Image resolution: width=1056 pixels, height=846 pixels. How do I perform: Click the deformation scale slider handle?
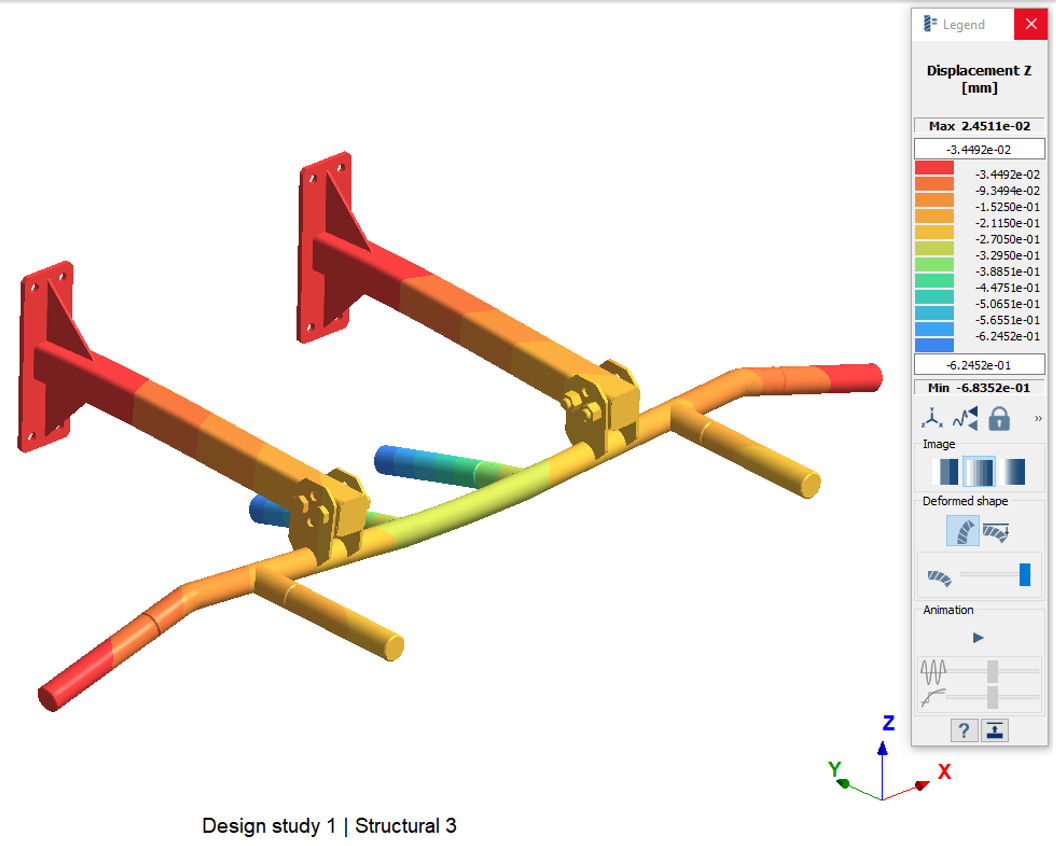[1024, 575]
